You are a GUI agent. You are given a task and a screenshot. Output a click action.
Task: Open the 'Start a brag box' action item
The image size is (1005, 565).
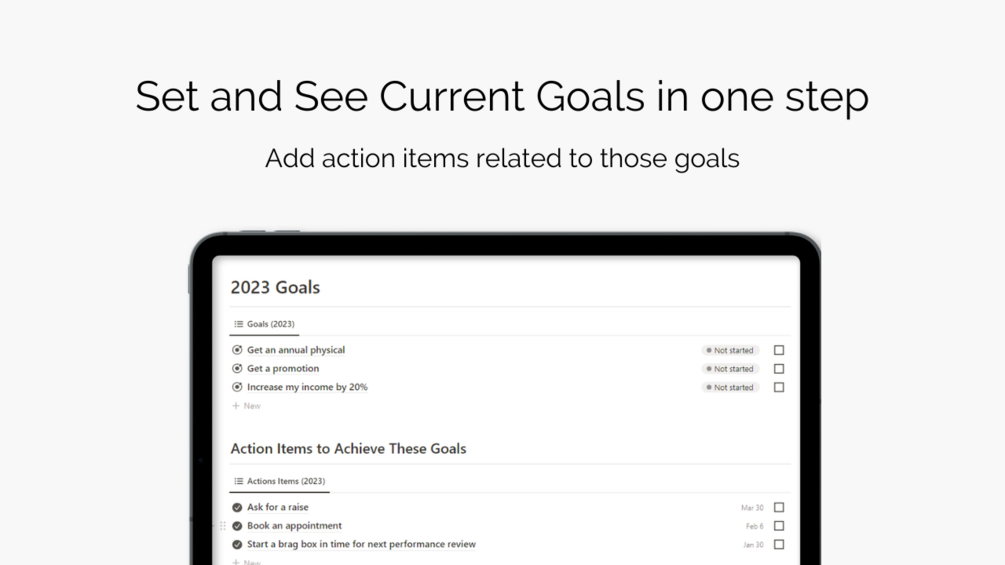point(361,545)
